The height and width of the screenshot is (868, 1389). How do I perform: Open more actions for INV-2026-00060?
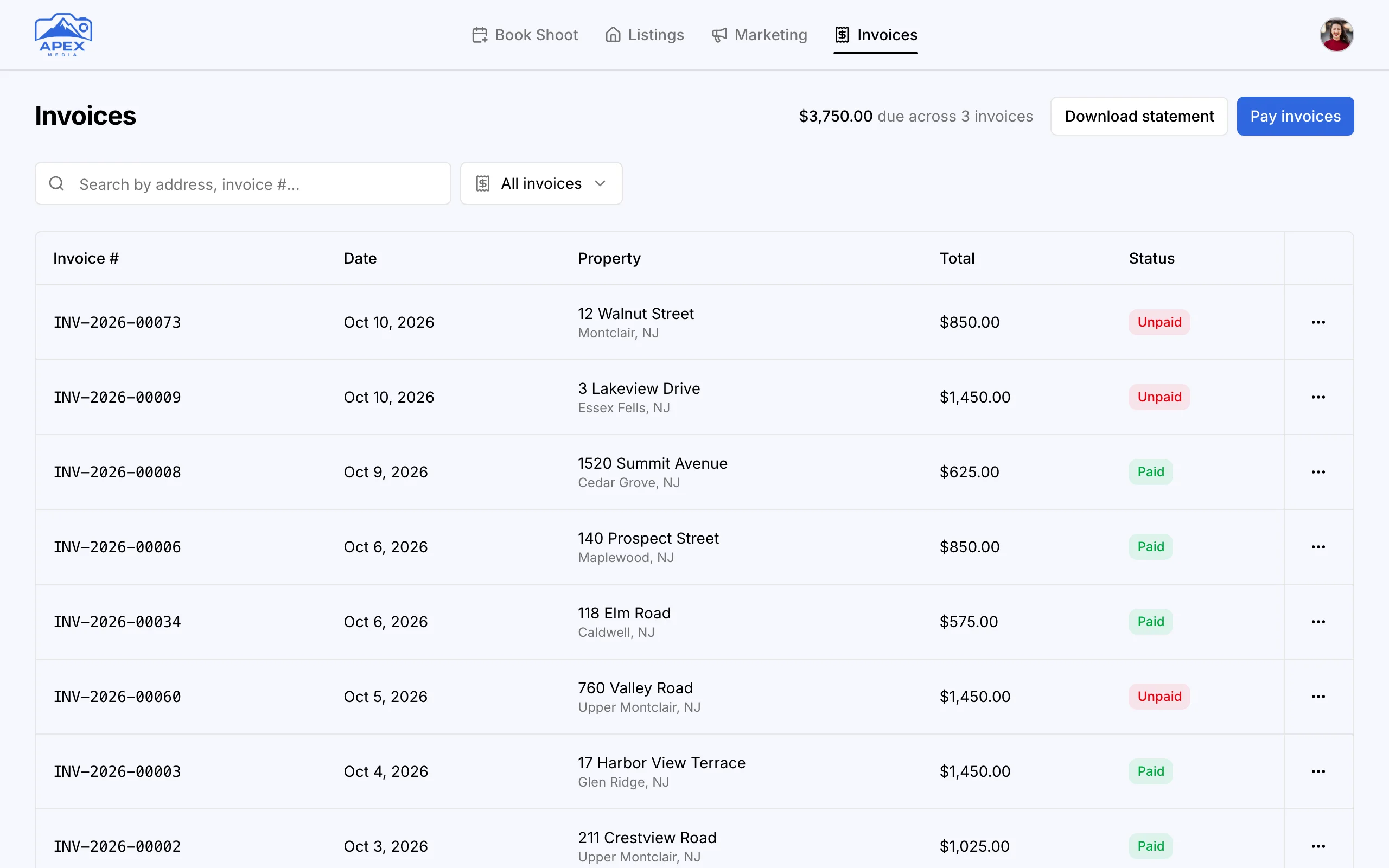1318,697
